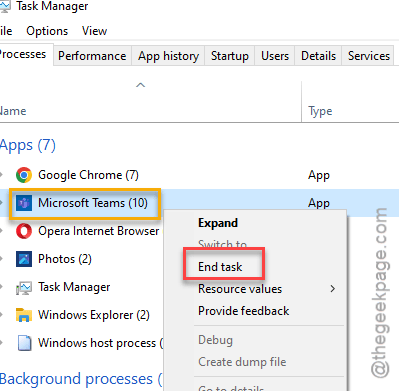
Task: Open the Services tab
Action: [369, 56]
